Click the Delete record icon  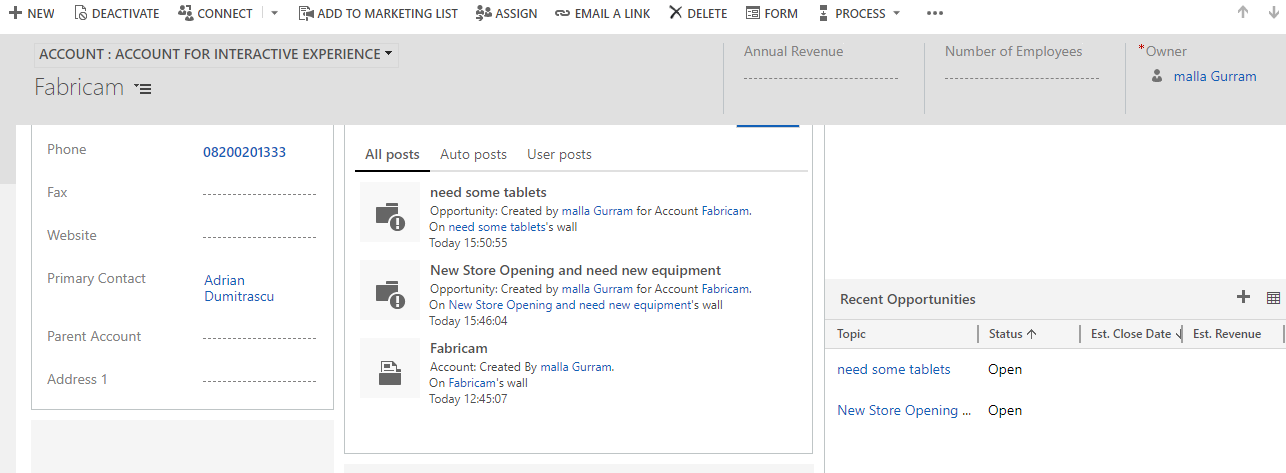click(x=676, y=13)
